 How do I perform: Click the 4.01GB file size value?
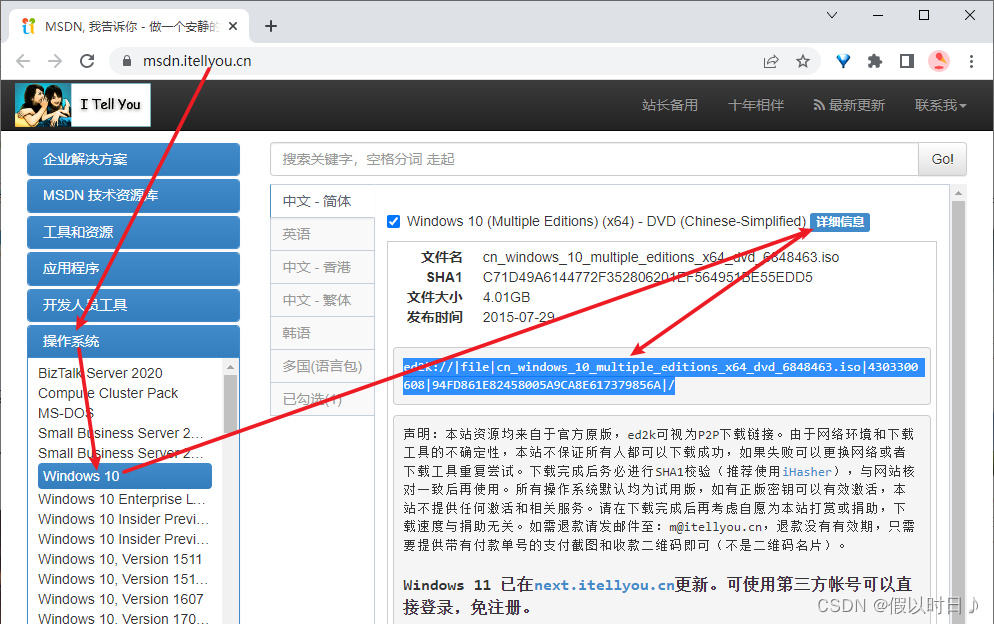pos(507,297)
